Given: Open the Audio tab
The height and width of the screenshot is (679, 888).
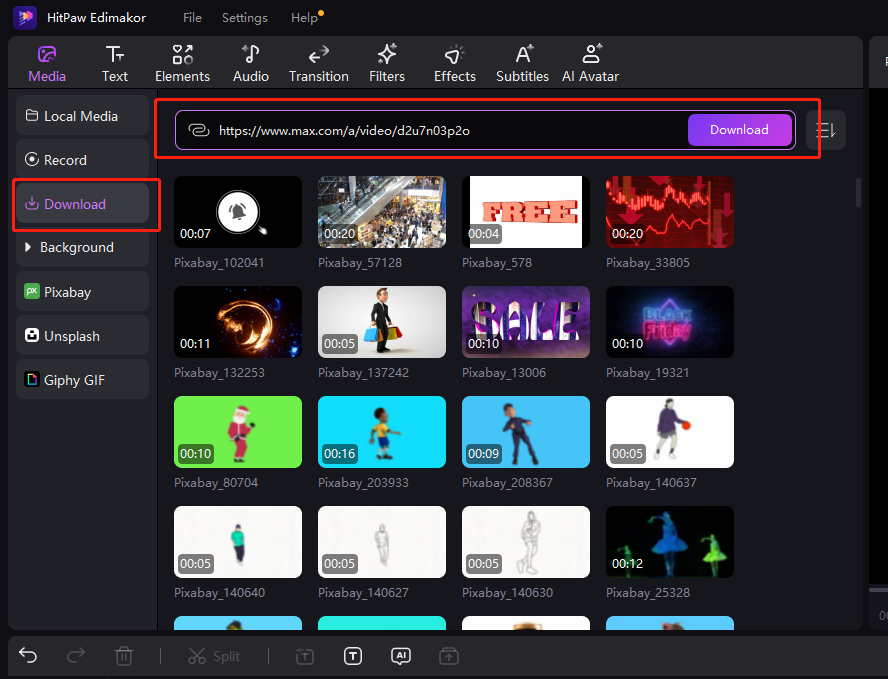Looking at the screenshot, I should [x=251, y=63].
